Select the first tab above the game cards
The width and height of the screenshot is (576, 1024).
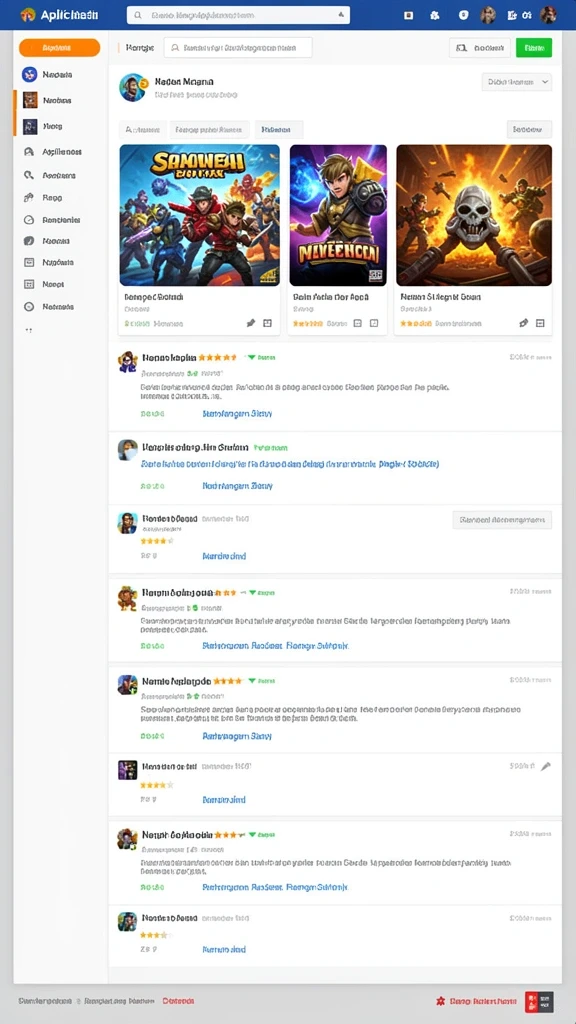(143, 130)
